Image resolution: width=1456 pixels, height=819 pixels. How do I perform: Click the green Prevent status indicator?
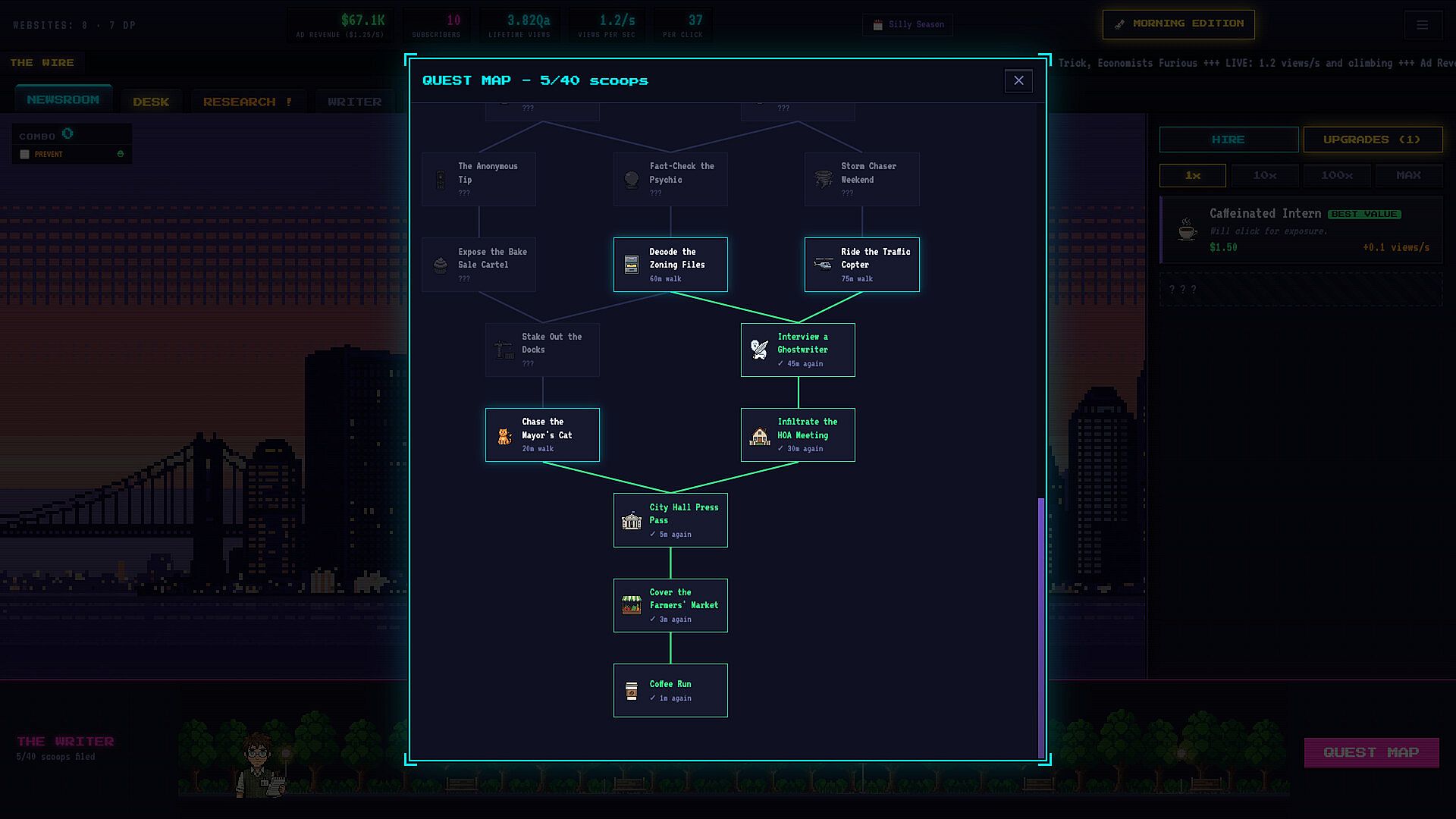tap(120, 154)
